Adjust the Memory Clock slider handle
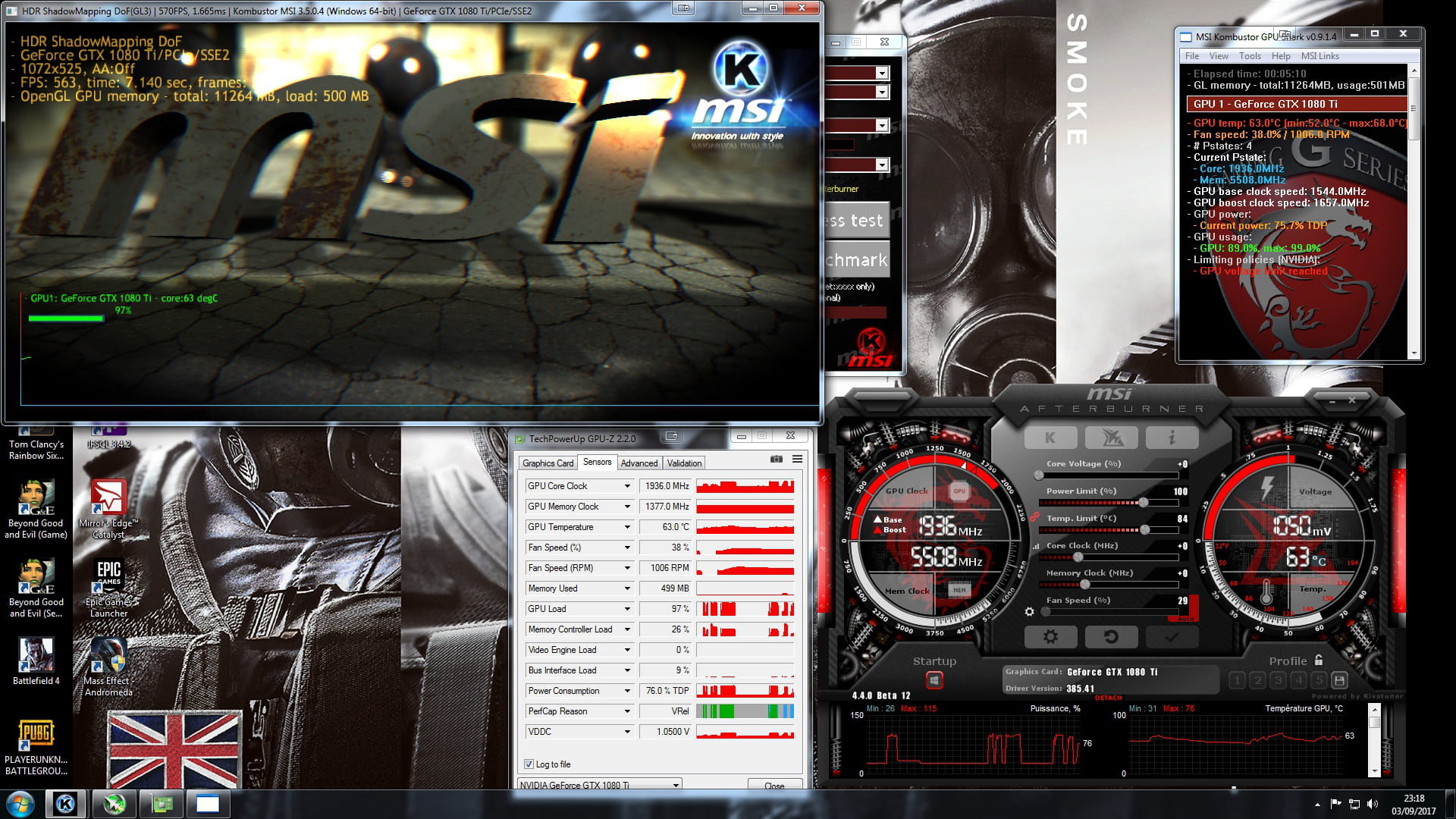 point(1085,585)
